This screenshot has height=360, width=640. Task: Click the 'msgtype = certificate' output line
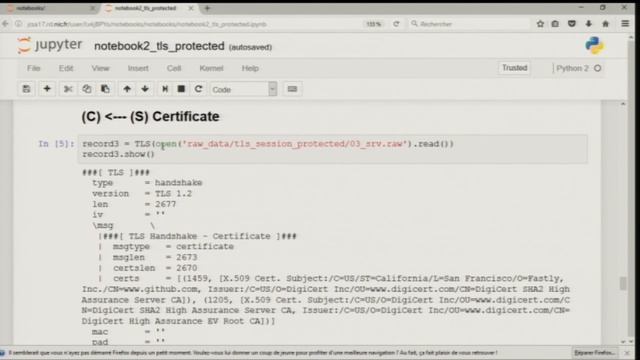173,247
